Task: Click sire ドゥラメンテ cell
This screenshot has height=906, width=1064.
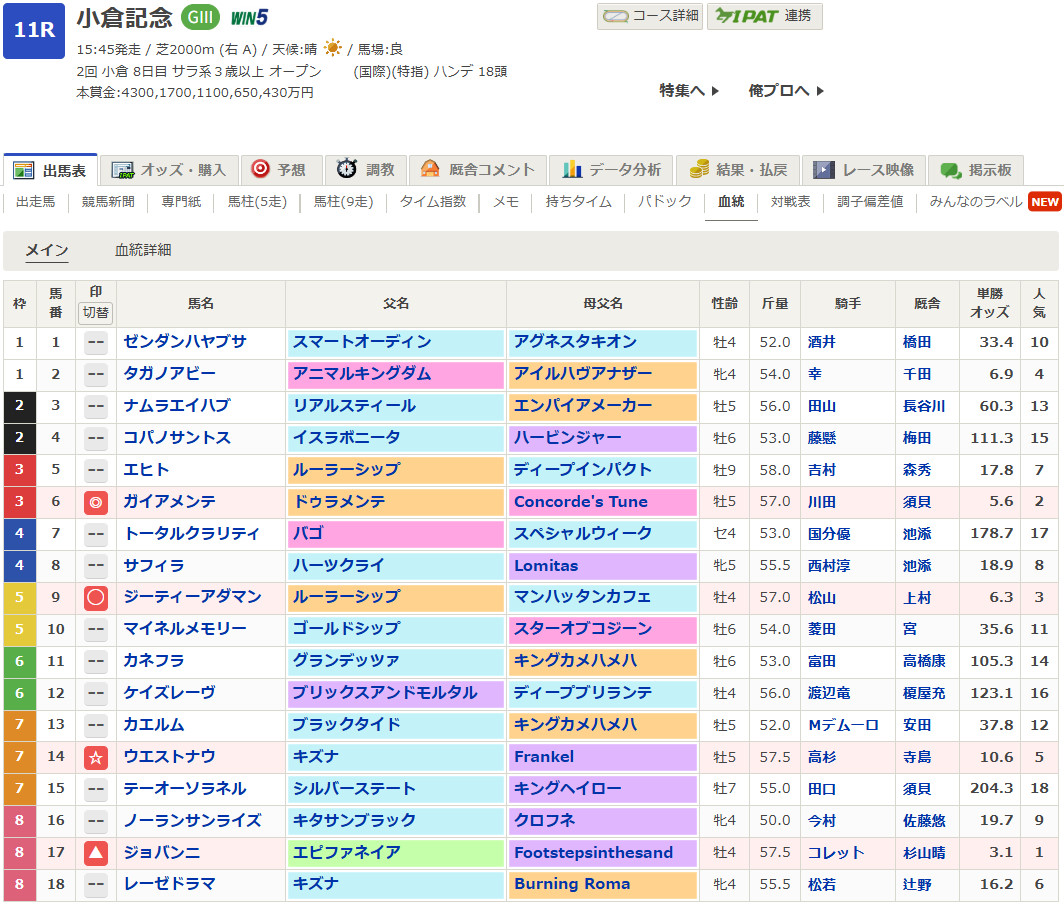Action: pos(396,502)
